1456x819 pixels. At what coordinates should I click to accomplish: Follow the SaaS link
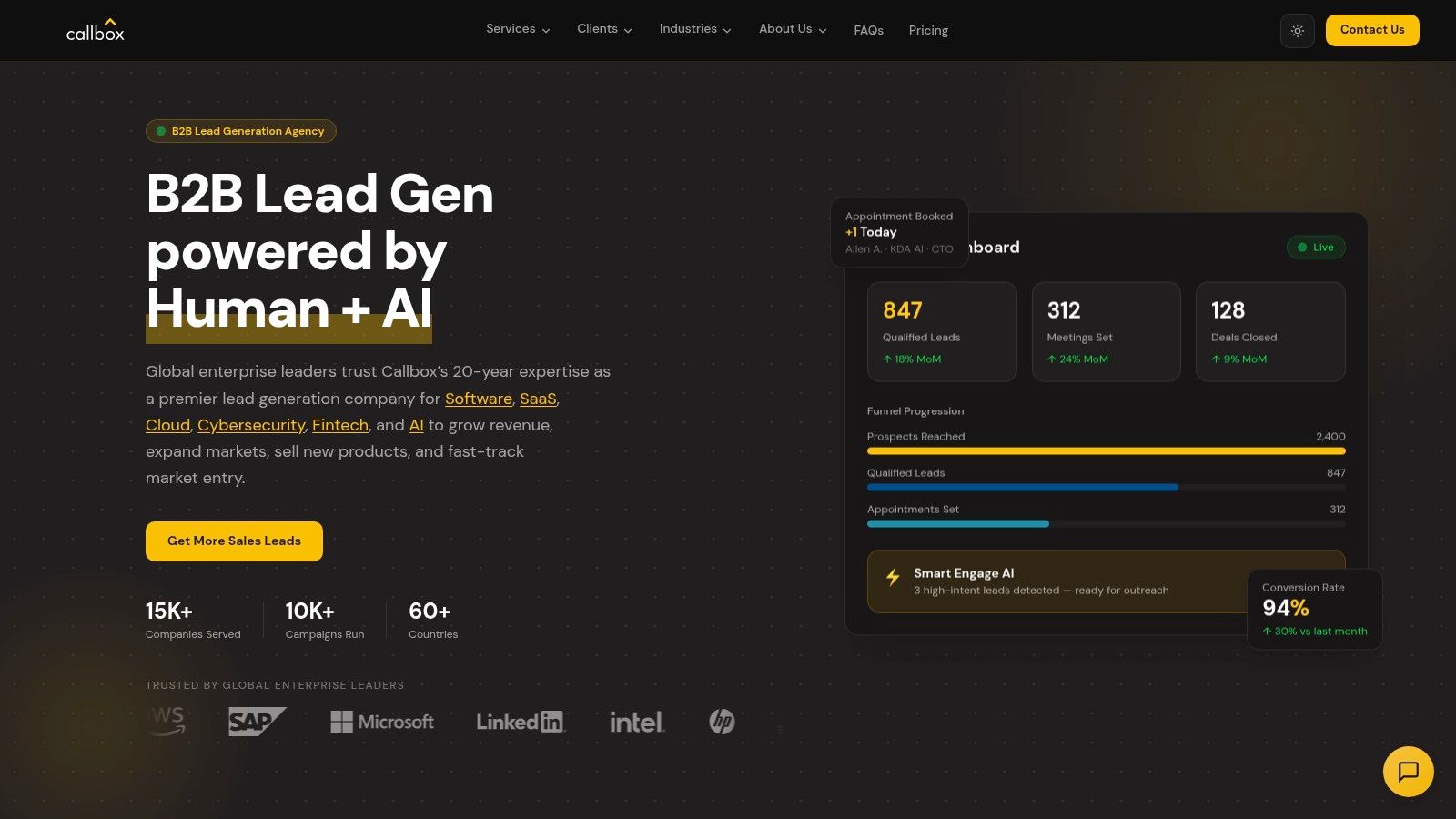[x=538, y=399]
